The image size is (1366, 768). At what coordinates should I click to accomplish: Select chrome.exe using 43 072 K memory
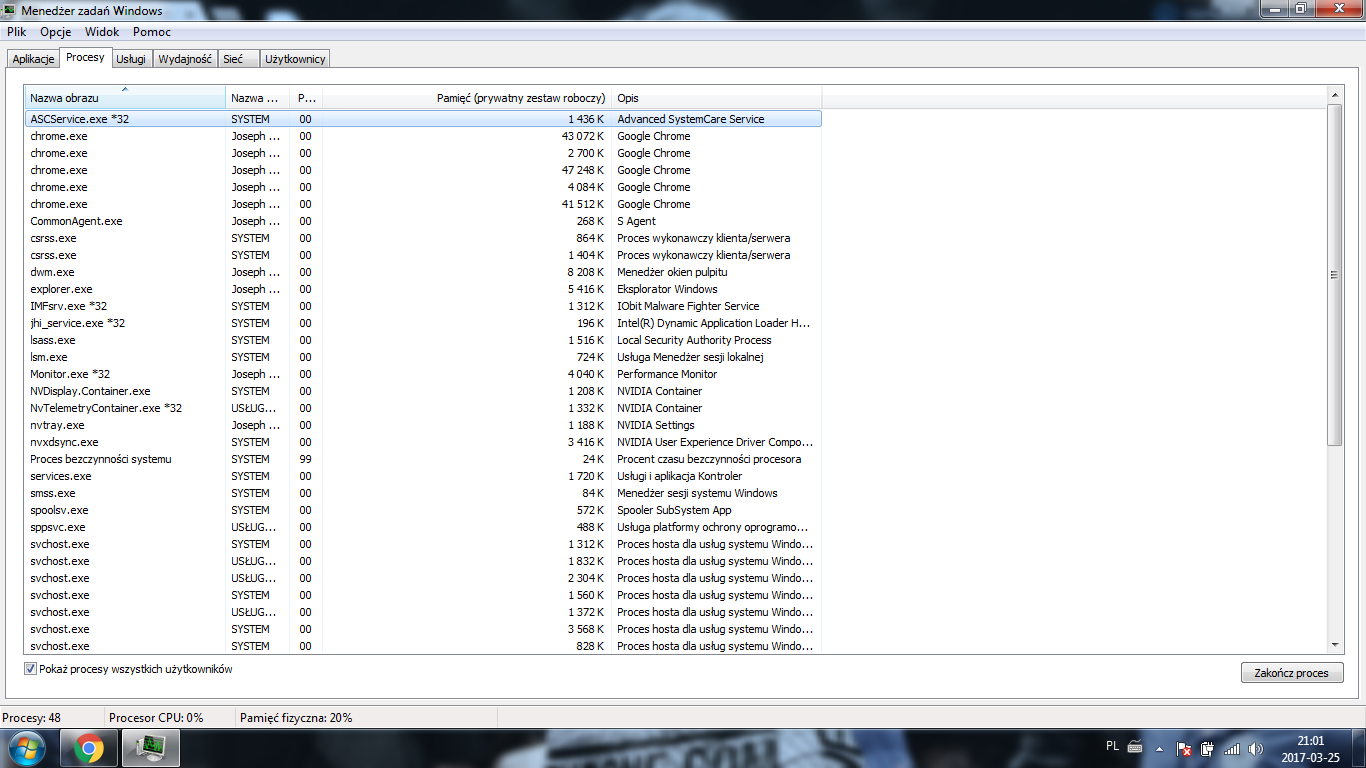tap(423, 136)
